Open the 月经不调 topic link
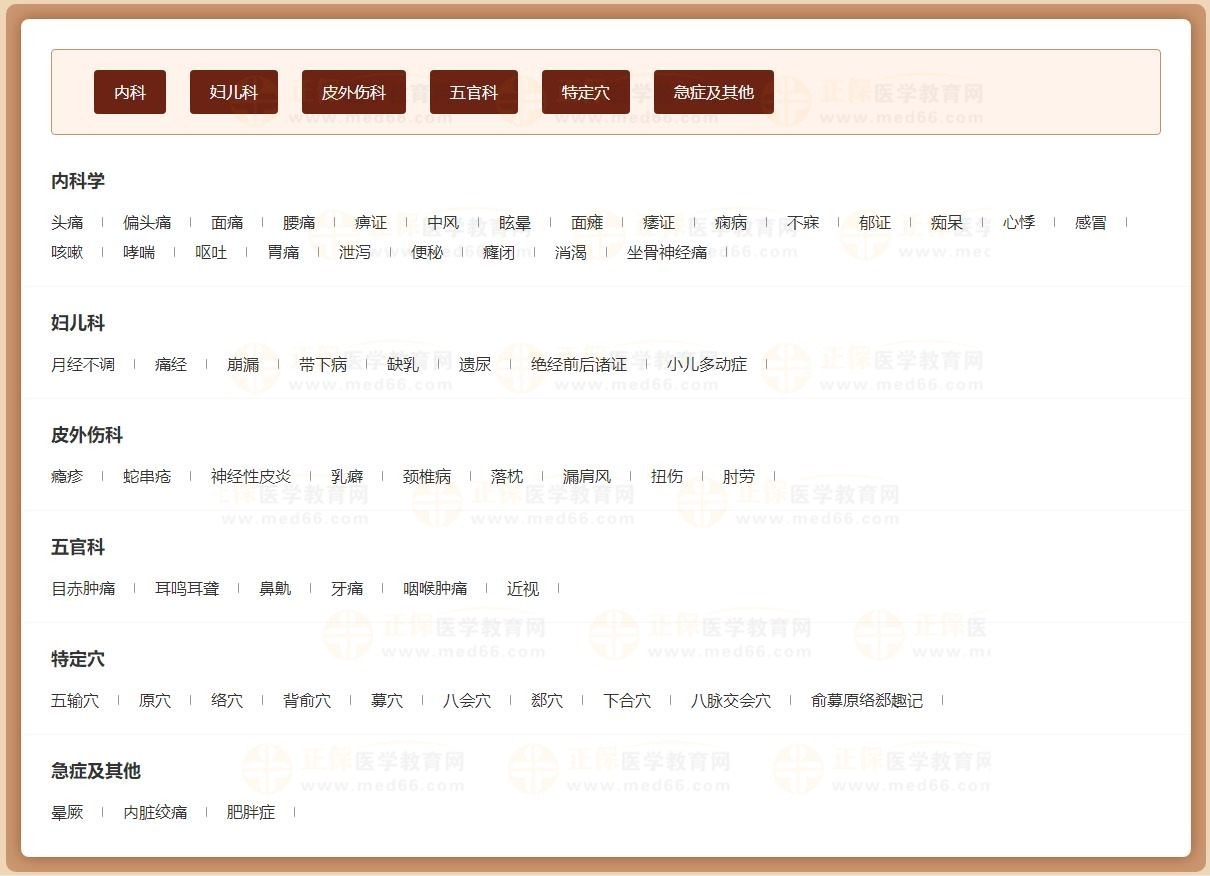Image resolution: width=1210 pixels, height=876 pixels. 83,364
